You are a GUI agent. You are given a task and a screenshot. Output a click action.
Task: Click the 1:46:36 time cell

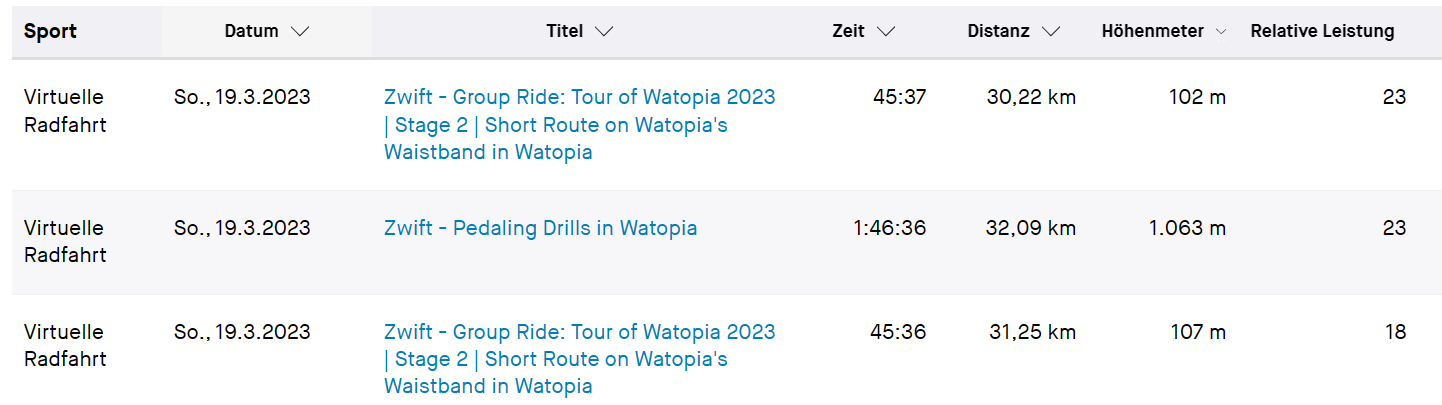[889, 228]
